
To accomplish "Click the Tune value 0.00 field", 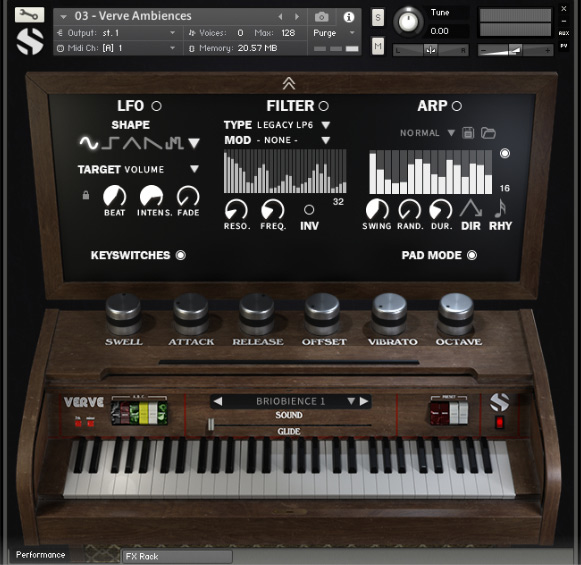I will point(448,31).
